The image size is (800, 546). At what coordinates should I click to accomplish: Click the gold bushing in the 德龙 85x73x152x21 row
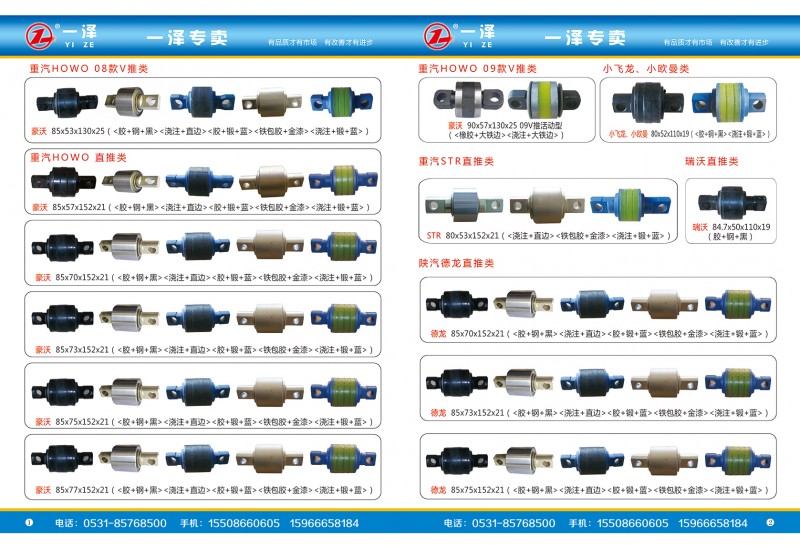664,384
